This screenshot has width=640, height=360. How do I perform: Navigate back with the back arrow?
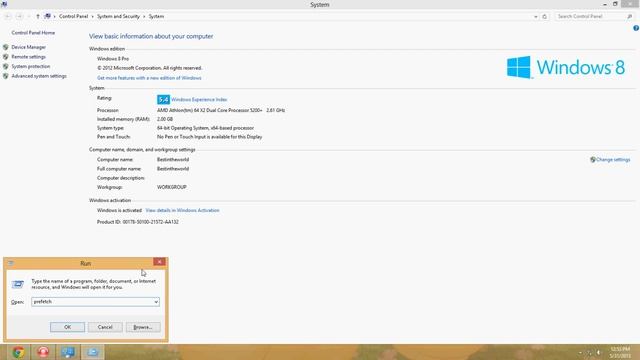[8, 16]
